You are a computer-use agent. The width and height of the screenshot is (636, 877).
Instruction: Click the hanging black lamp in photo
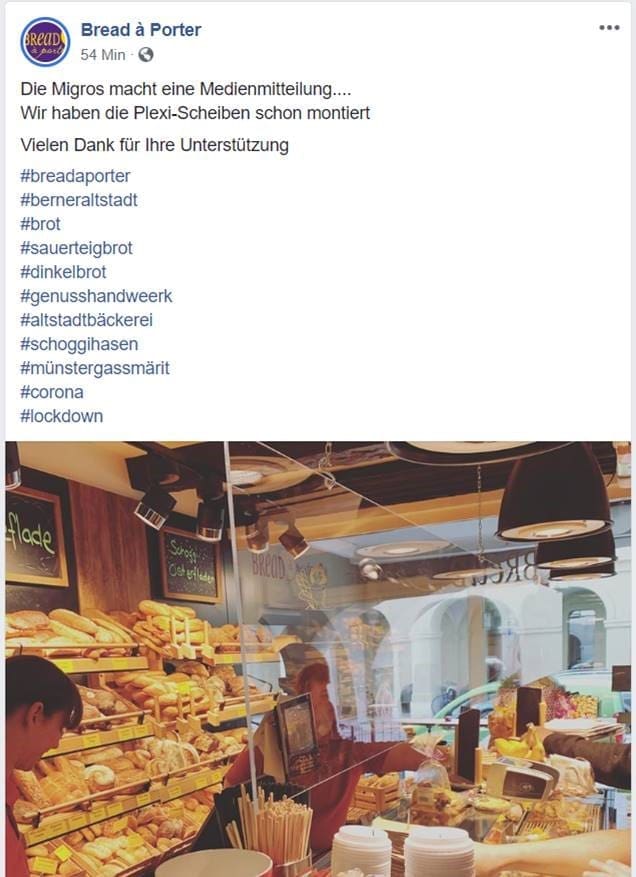pyautogui.click(x=553, y=493)
